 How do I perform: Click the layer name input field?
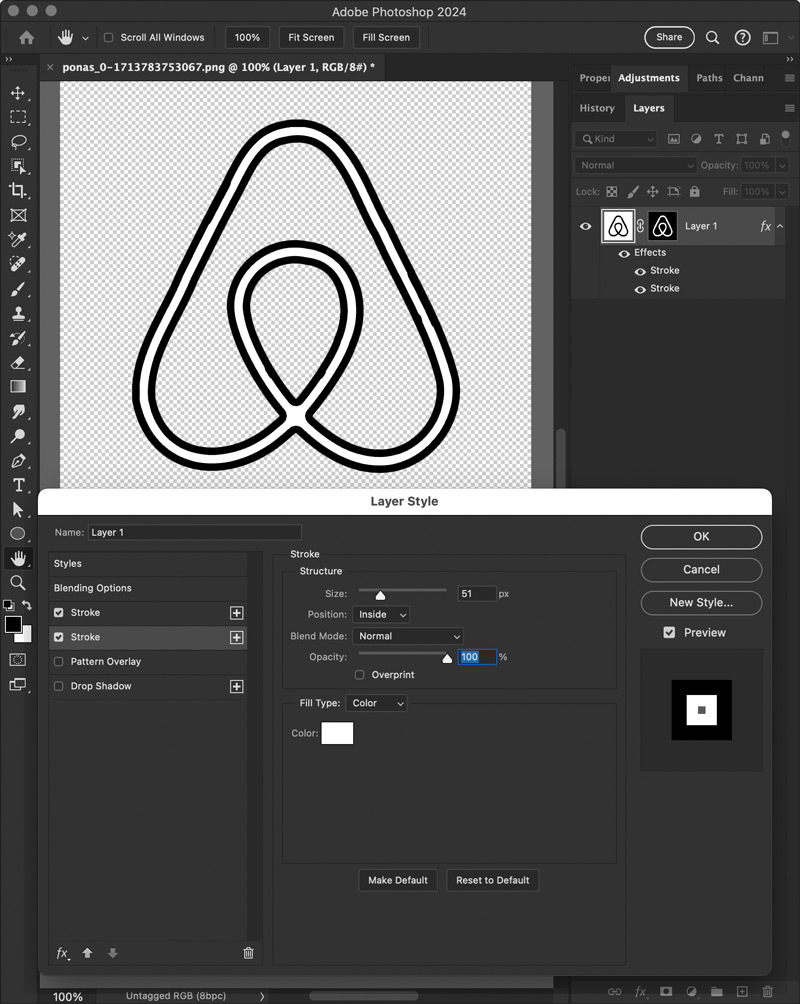coord(195,532)
